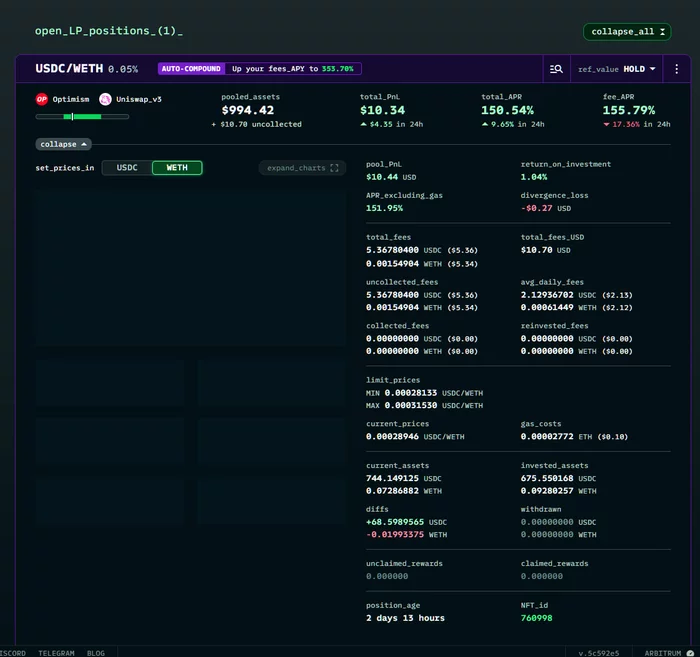The height and width of the screenshot is (657, 700).
Task: Click invested_assets 0.09280257 WETH
Action: tap(558, 491)
